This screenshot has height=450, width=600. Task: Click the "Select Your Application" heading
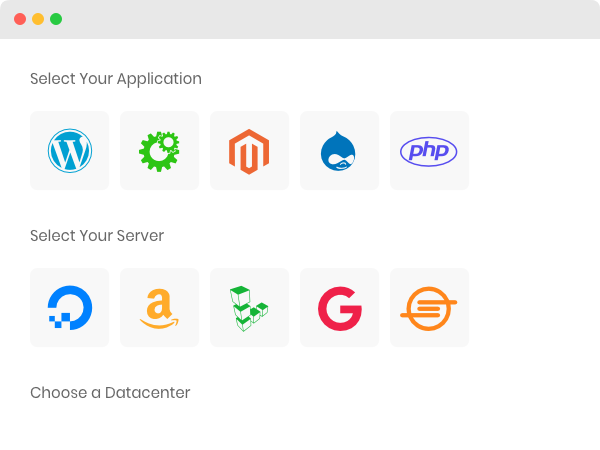tap(116, 79)
